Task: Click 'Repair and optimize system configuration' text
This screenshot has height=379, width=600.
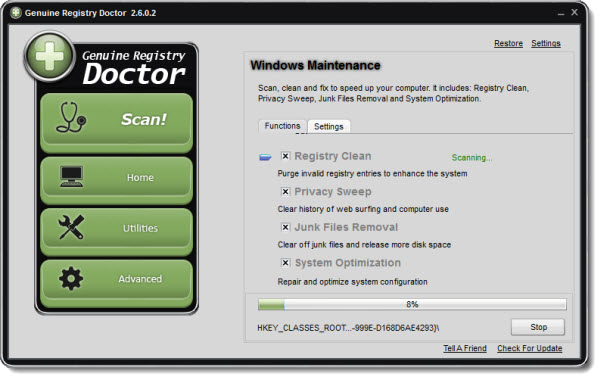Action: [x=352, y=282]
